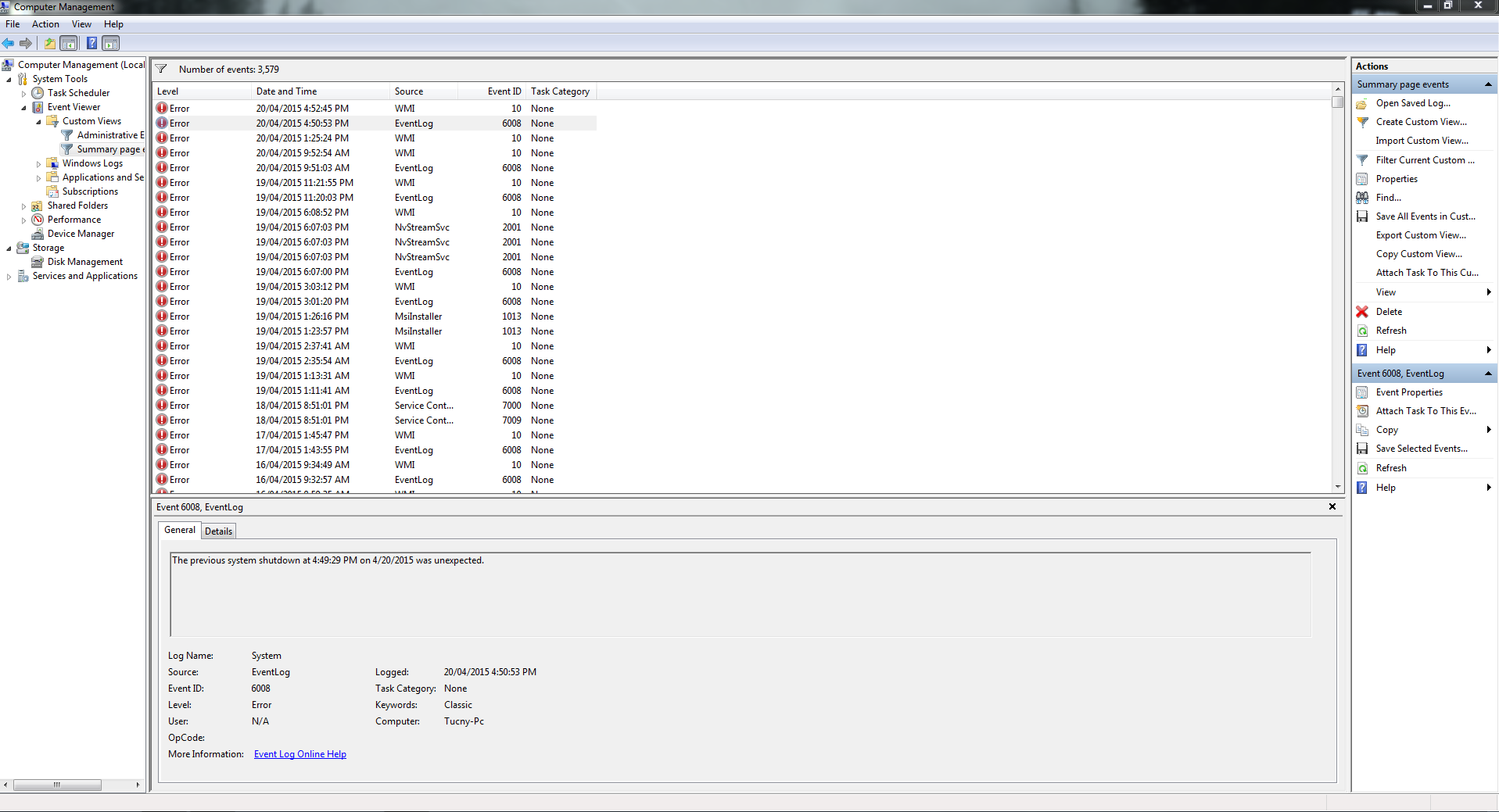This screenshot has height=812, width=1499.
Task: Click the Performance gauge icon
Action: click(x=38, y=220)
